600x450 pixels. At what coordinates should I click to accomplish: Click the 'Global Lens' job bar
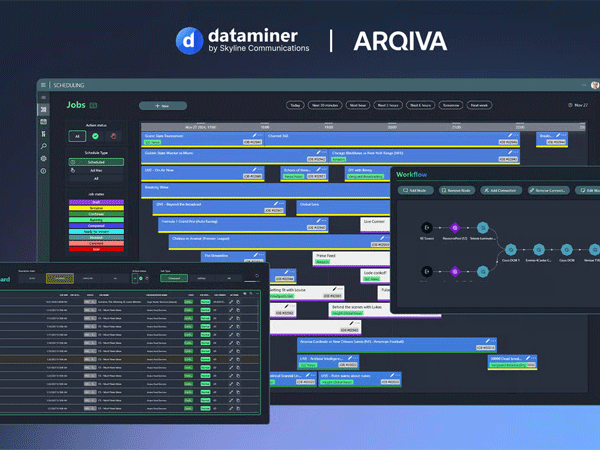343,208
